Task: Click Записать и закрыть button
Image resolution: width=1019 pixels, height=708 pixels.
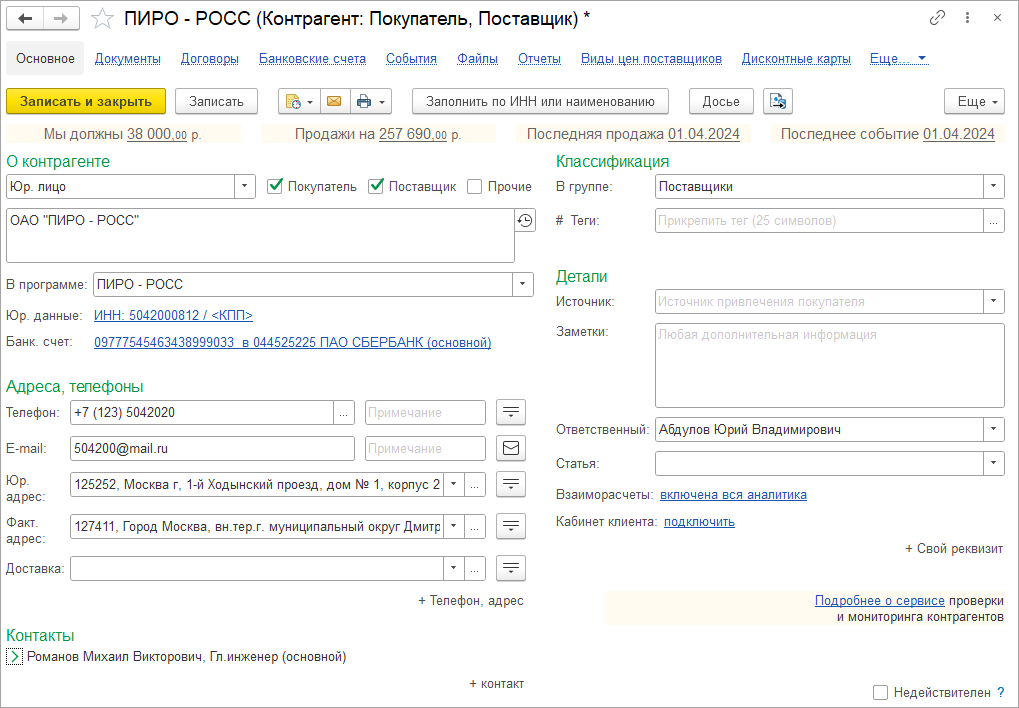Action: [x=86, y=101]
